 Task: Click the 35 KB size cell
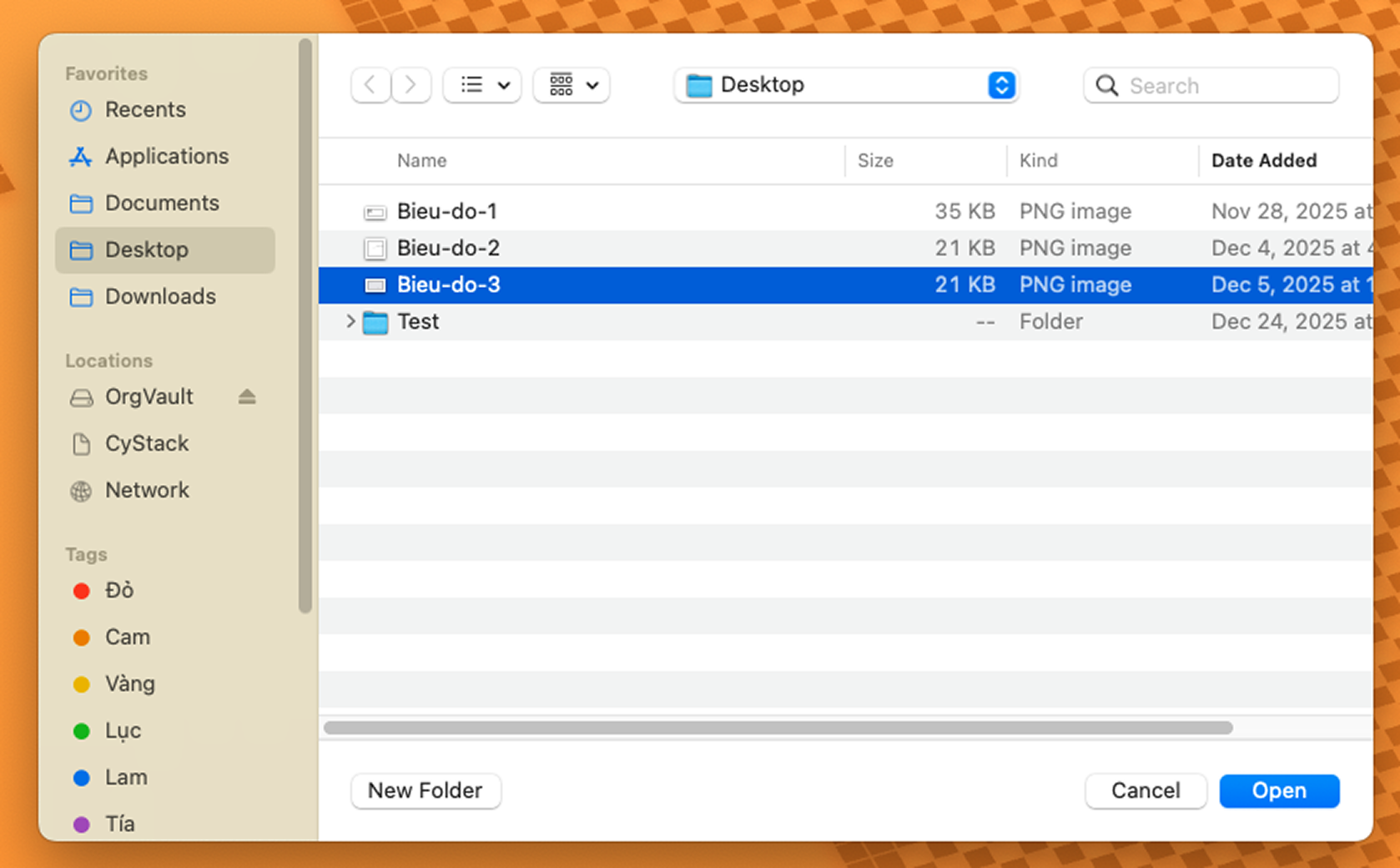coord(964,211)
